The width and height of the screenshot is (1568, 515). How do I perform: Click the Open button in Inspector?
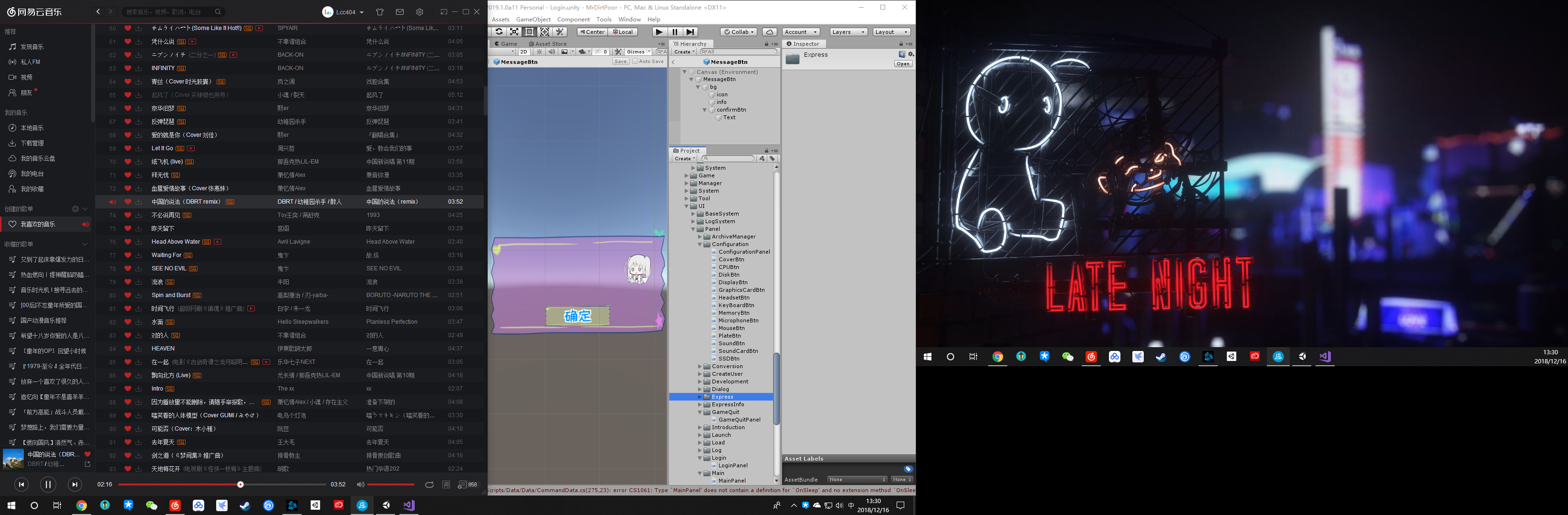[903, 64]
